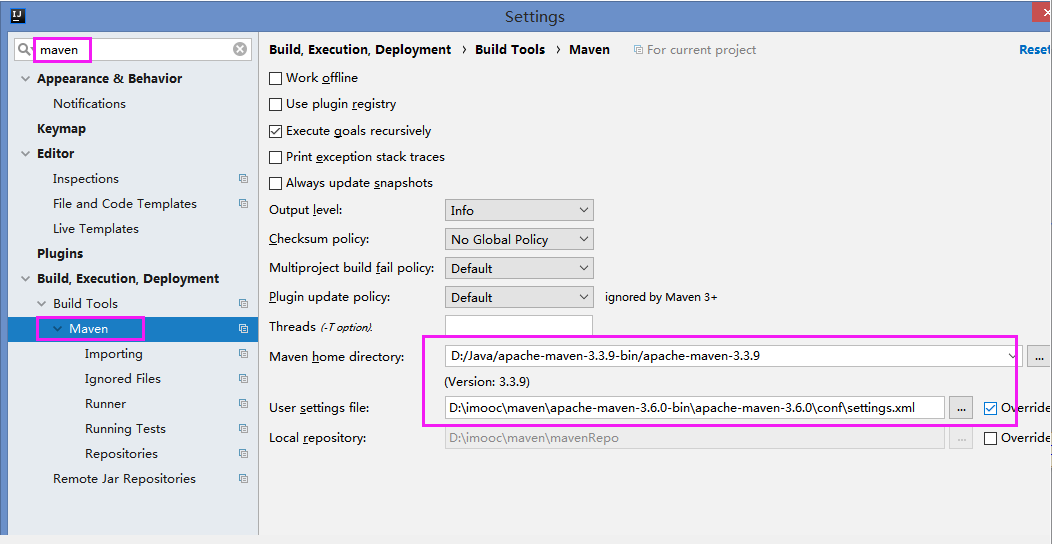Click project-level icon beside Ignored Files
1052x544 pixels.
point(244,379)
